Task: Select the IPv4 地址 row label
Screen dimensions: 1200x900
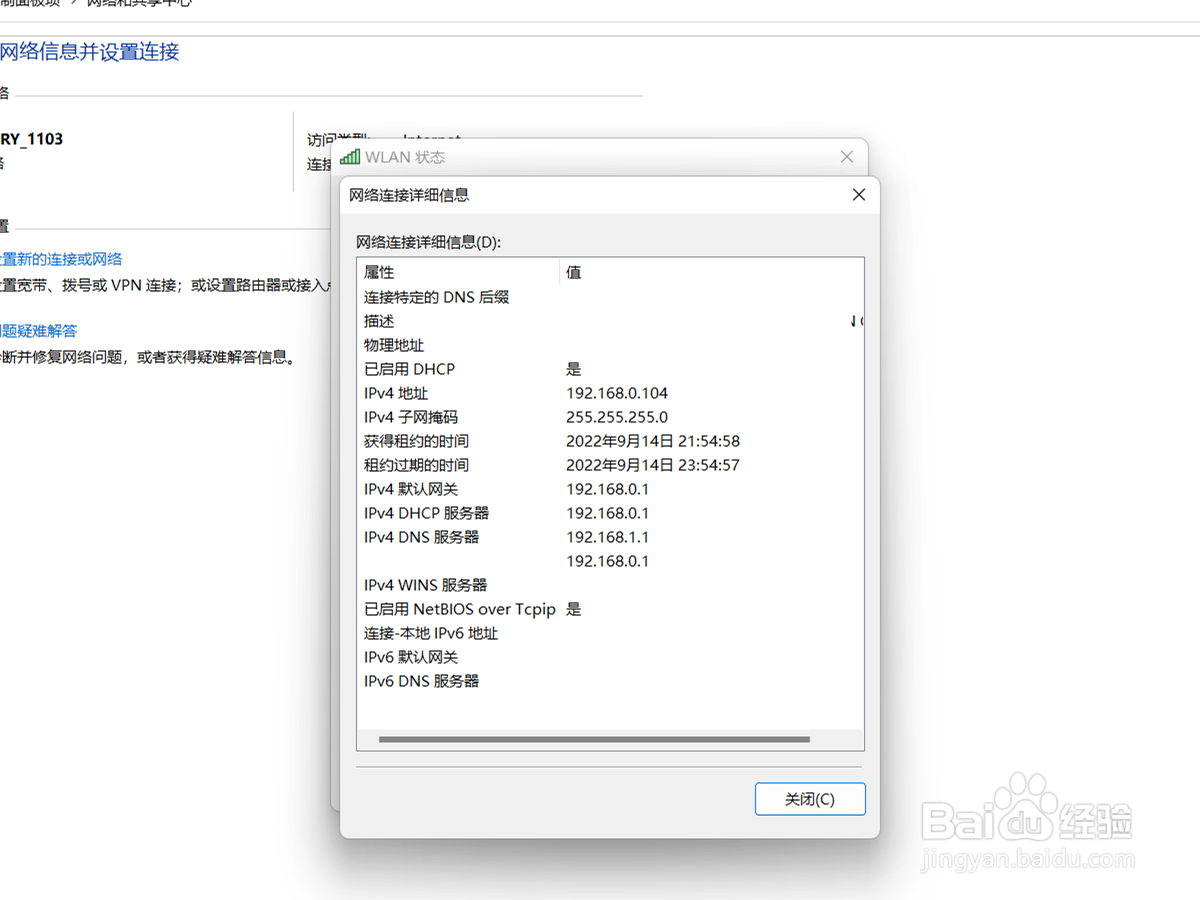Action: [396, 393]
